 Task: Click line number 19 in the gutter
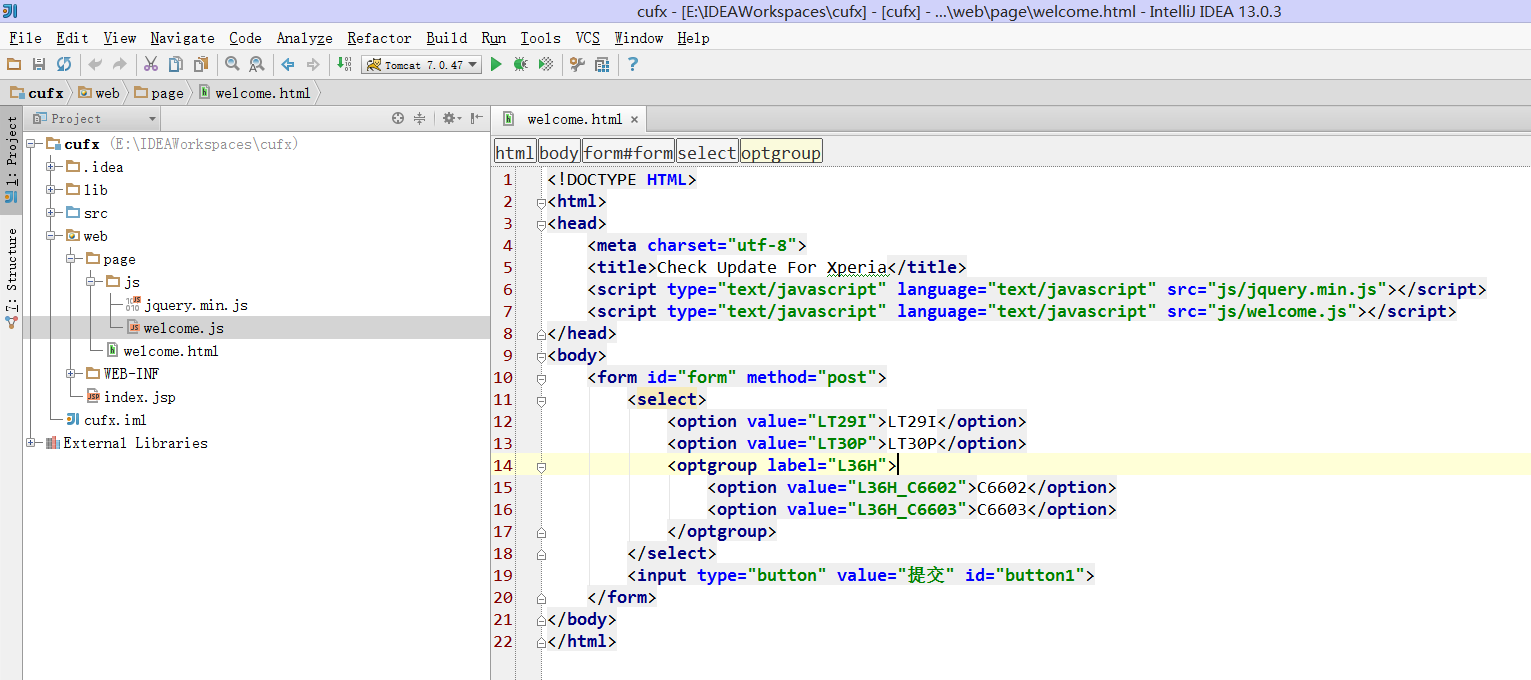(503, 575)
